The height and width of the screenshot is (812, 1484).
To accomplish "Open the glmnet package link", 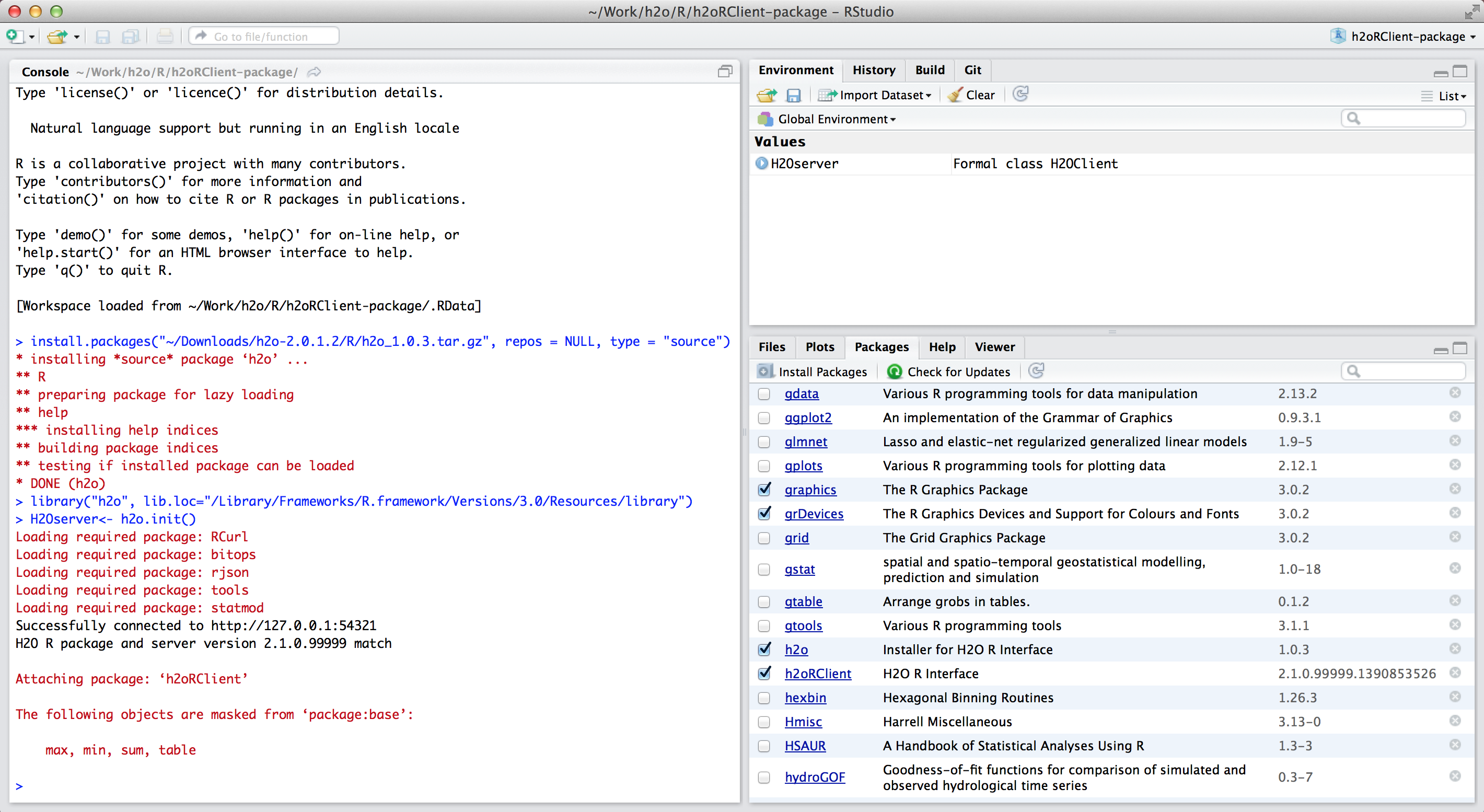I will pos(805,442).
